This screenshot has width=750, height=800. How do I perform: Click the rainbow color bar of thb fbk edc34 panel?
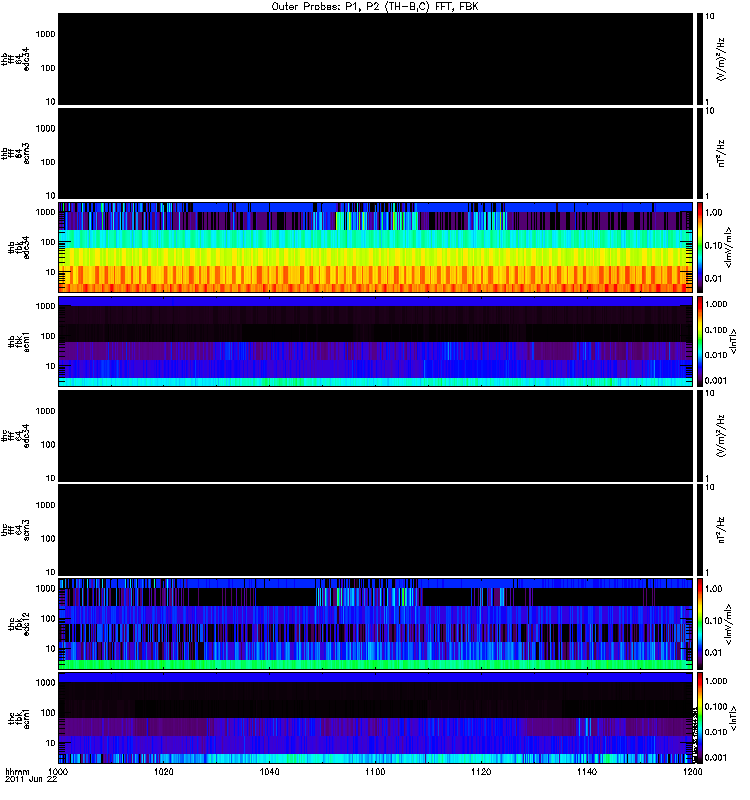[700, 247]
